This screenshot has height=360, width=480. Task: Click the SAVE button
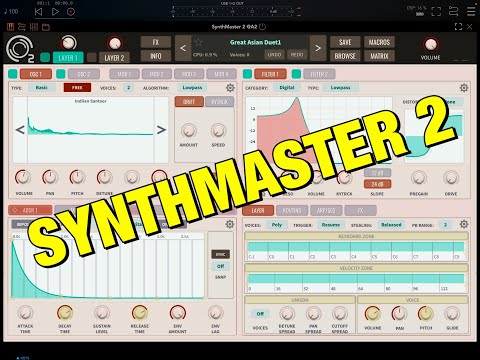[345, 42]
